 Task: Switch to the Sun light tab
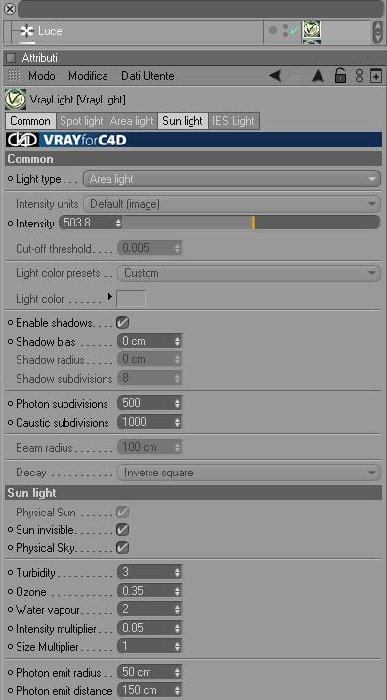pos(183,121)
